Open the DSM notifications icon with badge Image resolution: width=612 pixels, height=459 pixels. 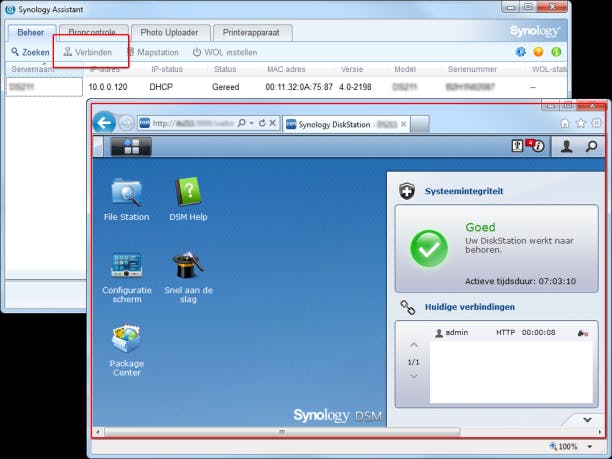pyautogui.click(x=537, y=146)
